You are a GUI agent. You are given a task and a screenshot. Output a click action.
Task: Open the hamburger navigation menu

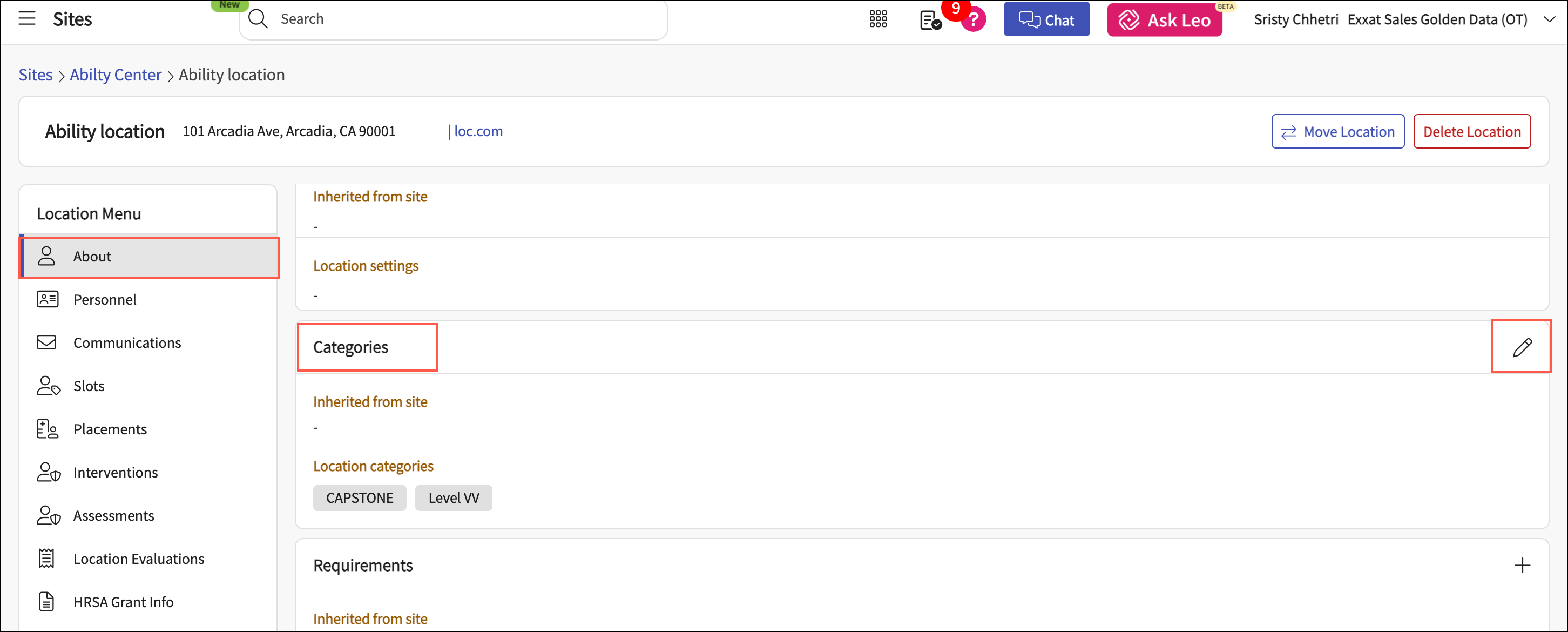pyautogui.click(x=27, y=19)
